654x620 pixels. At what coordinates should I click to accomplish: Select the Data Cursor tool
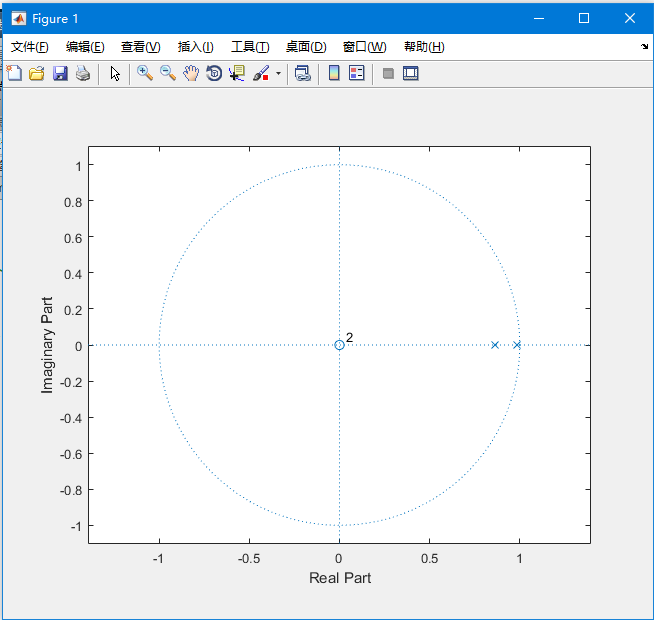[x=237, y=73]
